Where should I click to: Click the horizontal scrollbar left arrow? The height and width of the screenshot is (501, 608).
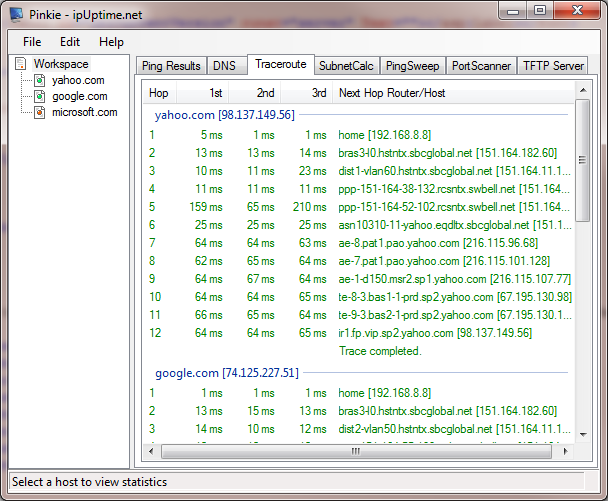click(151, 451)
